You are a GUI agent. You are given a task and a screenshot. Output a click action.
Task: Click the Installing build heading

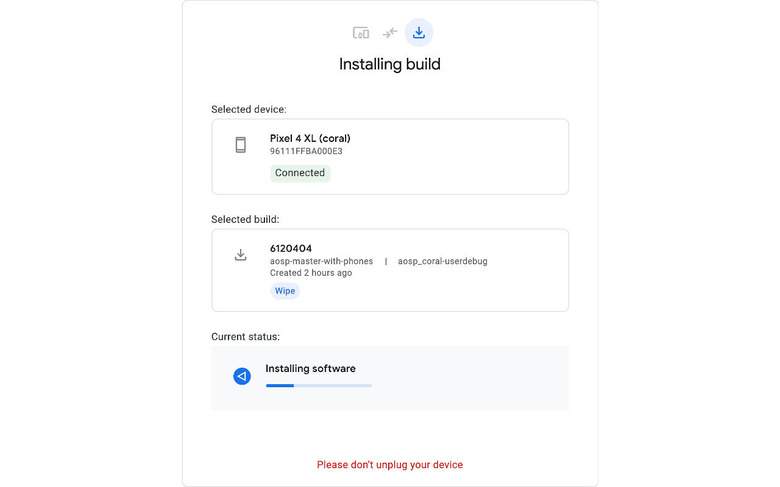click(390, 65)
